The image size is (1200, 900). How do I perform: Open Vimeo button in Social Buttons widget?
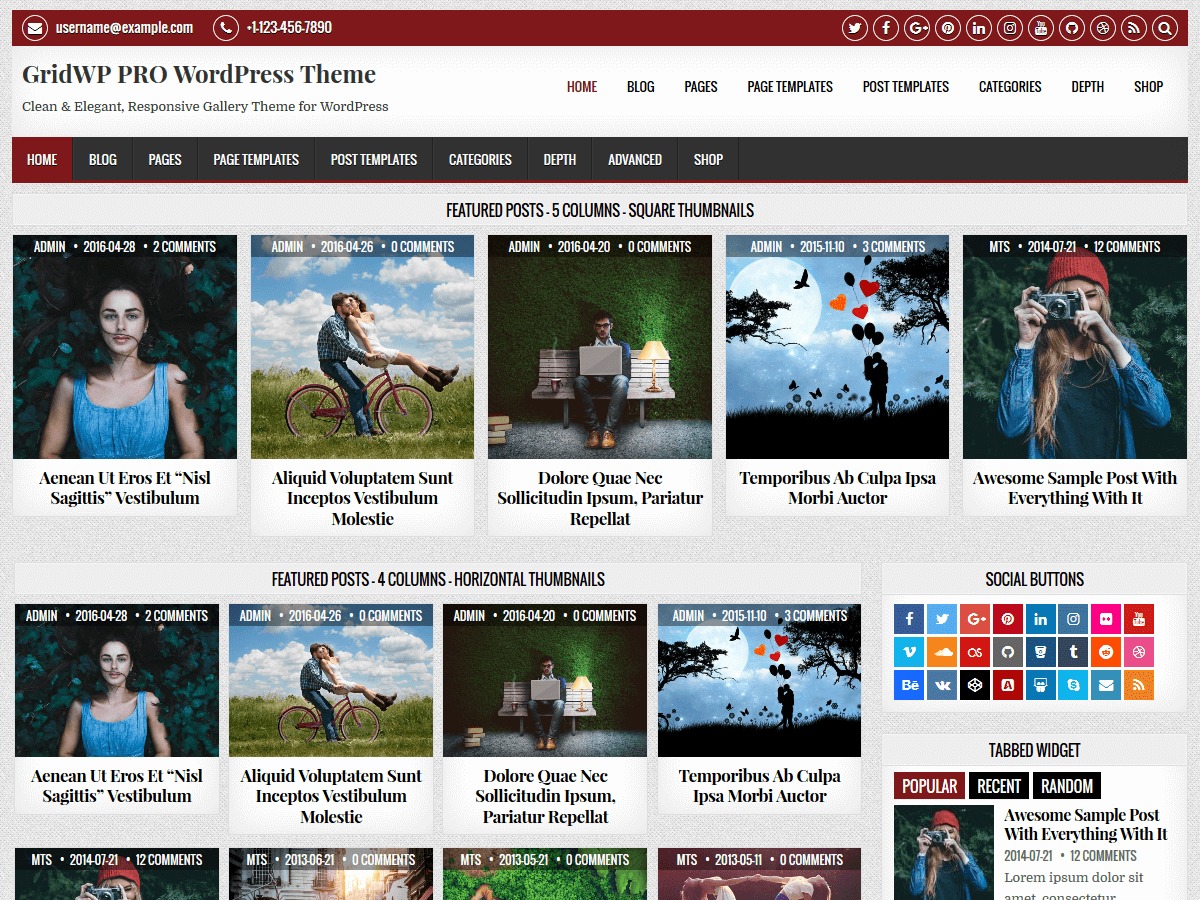point(909,652)
